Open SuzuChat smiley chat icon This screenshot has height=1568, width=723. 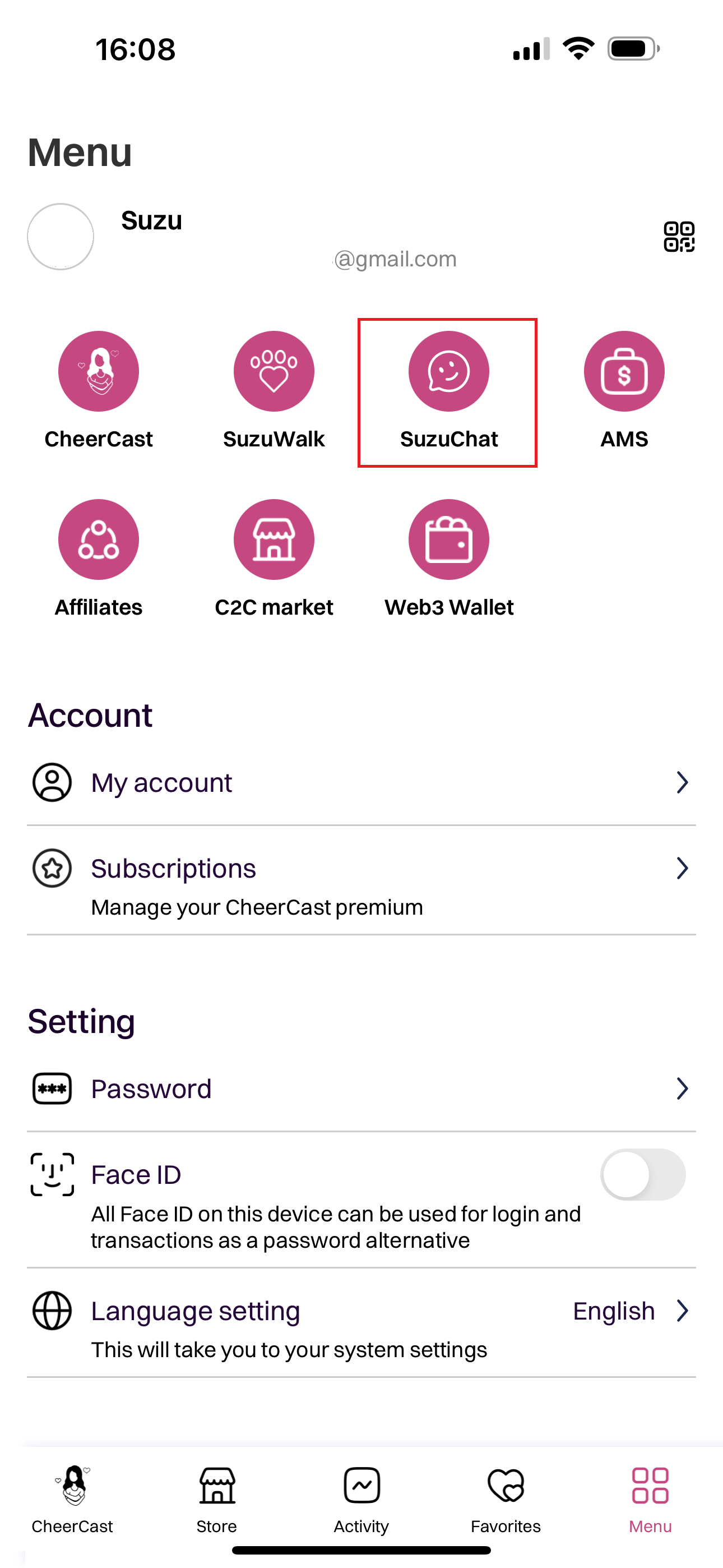point(448,371)
